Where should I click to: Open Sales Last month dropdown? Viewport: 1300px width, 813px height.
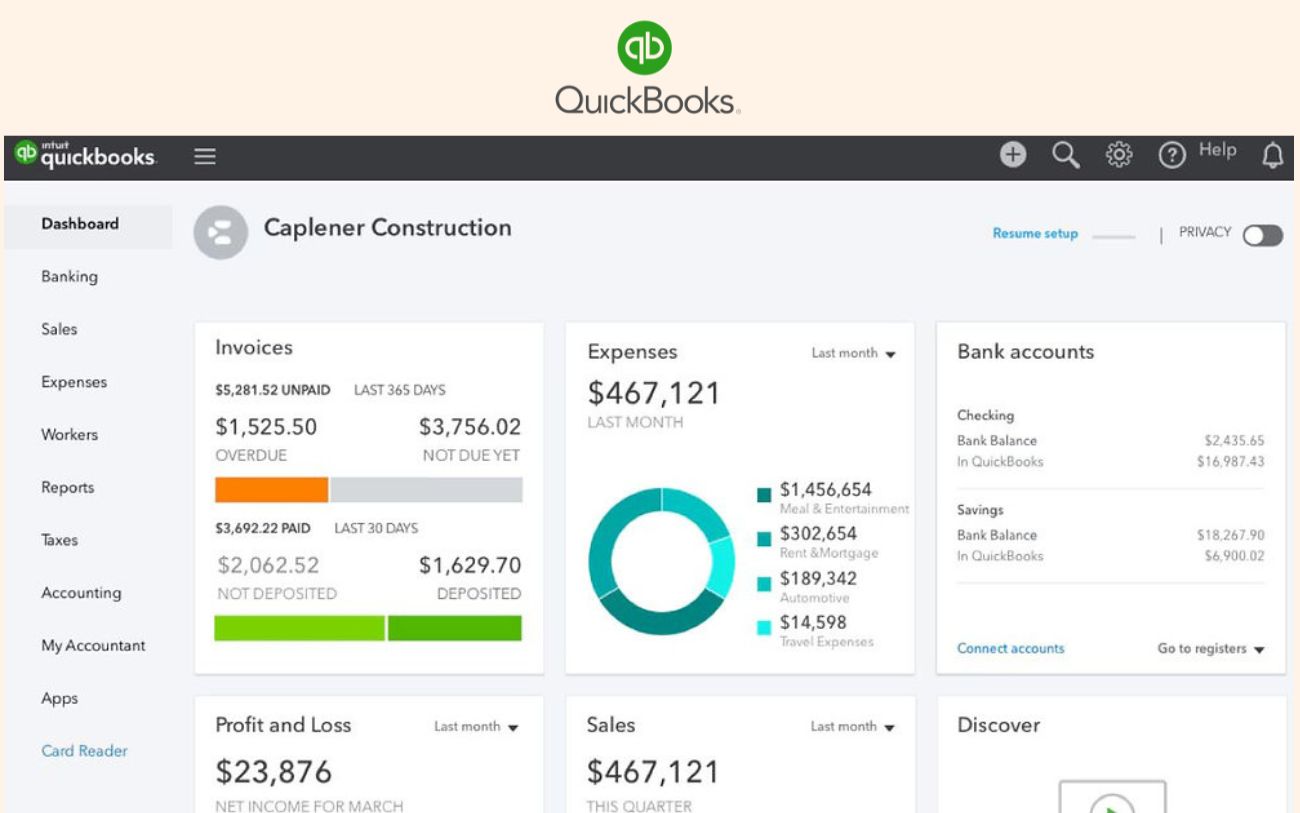(x=853, y=727)
